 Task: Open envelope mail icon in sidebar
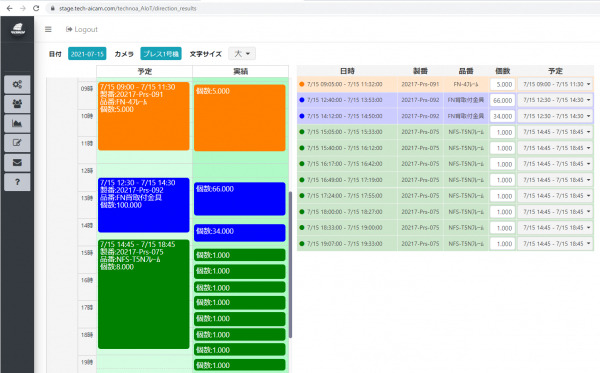[17, 163]
